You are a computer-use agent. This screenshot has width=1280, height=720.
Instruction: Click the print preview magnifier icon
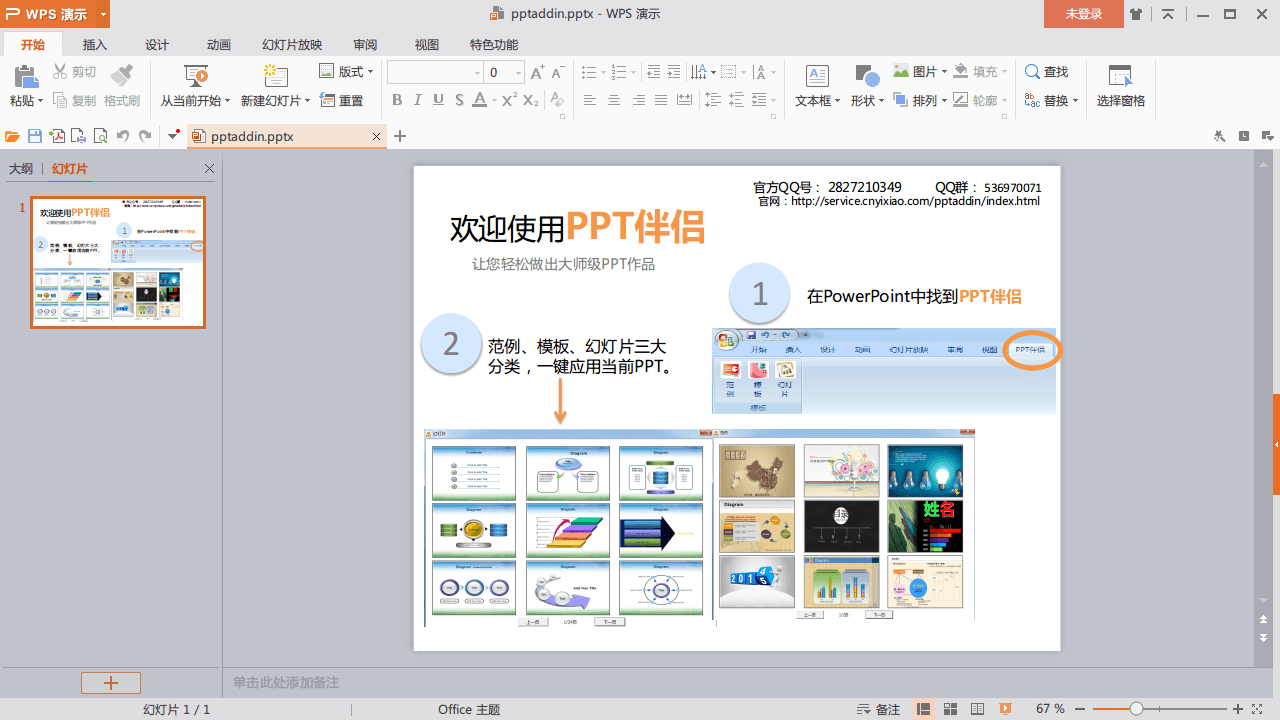[x=100, y=136]
